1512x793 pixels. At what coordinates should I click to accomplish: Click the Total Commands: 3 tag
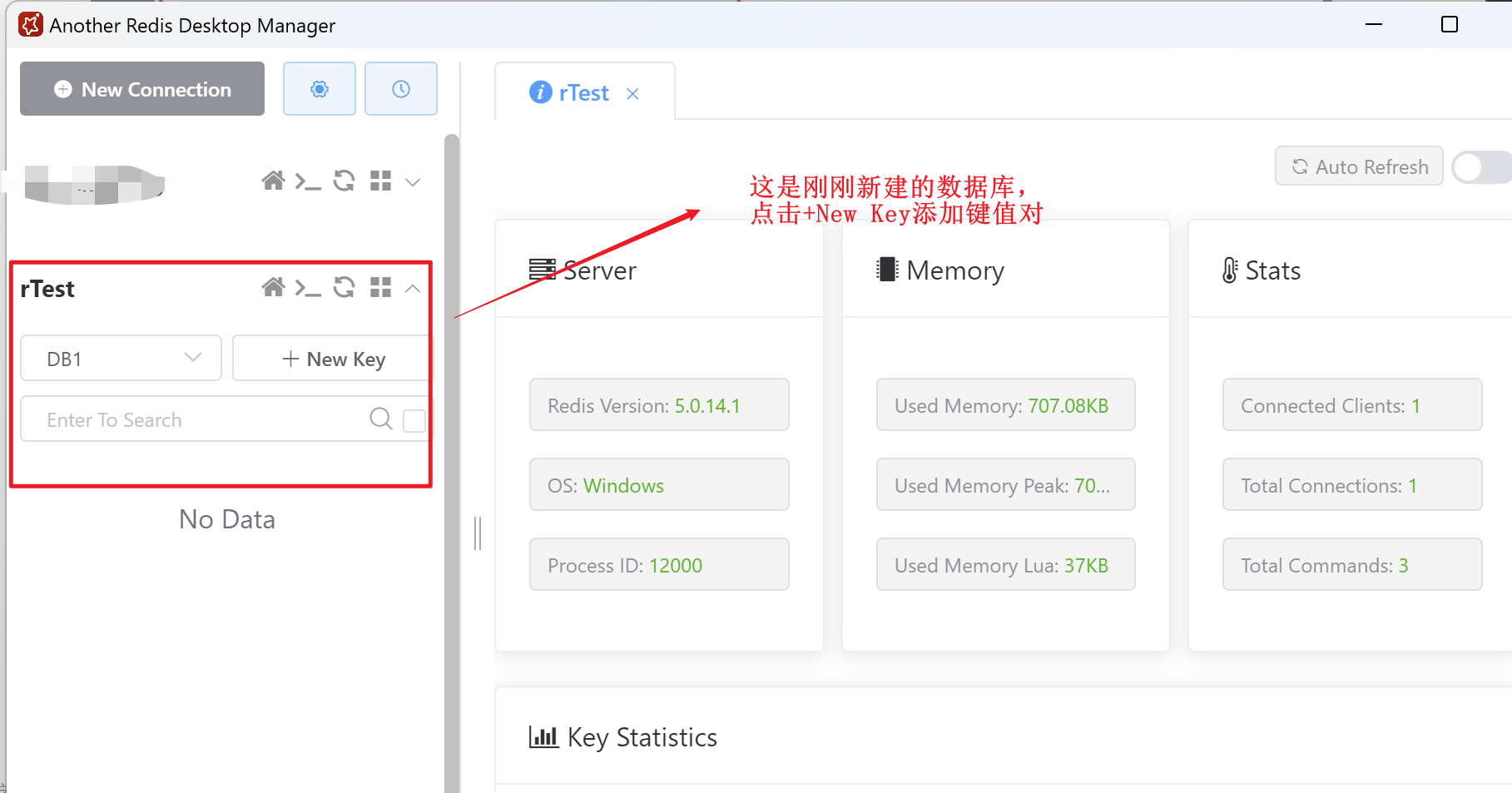tap(1352, 565)
